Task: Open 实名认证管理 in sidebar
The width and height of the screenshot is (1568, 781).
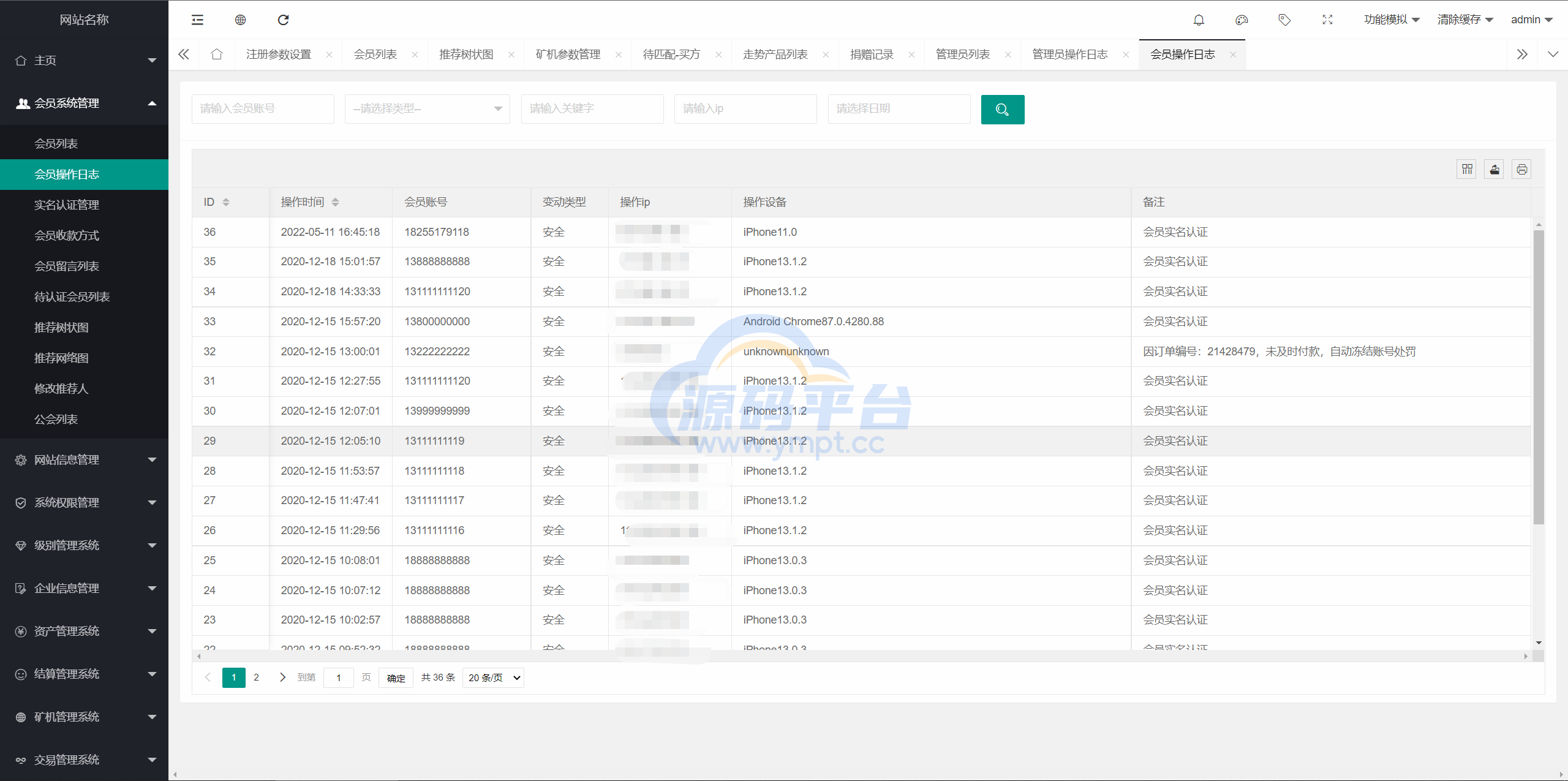Action: pyautogui.click(x=84, y=205)
